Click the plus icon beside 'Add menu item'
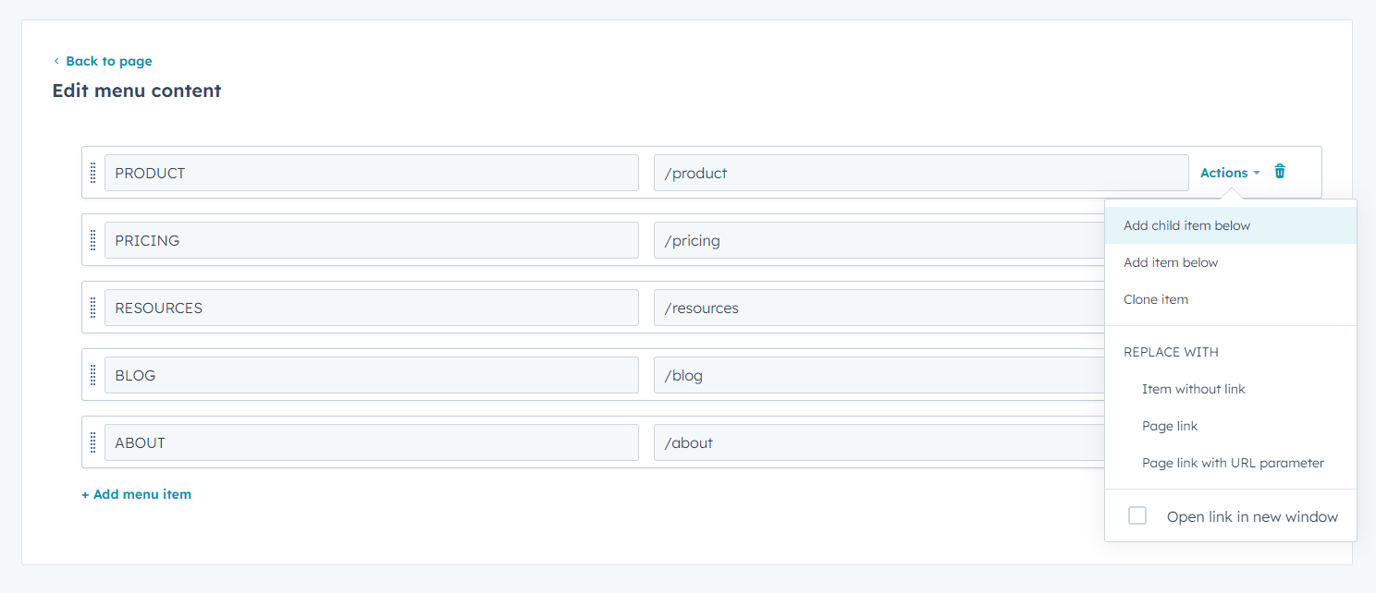1376x593 pixels. (x=84, y=494)
